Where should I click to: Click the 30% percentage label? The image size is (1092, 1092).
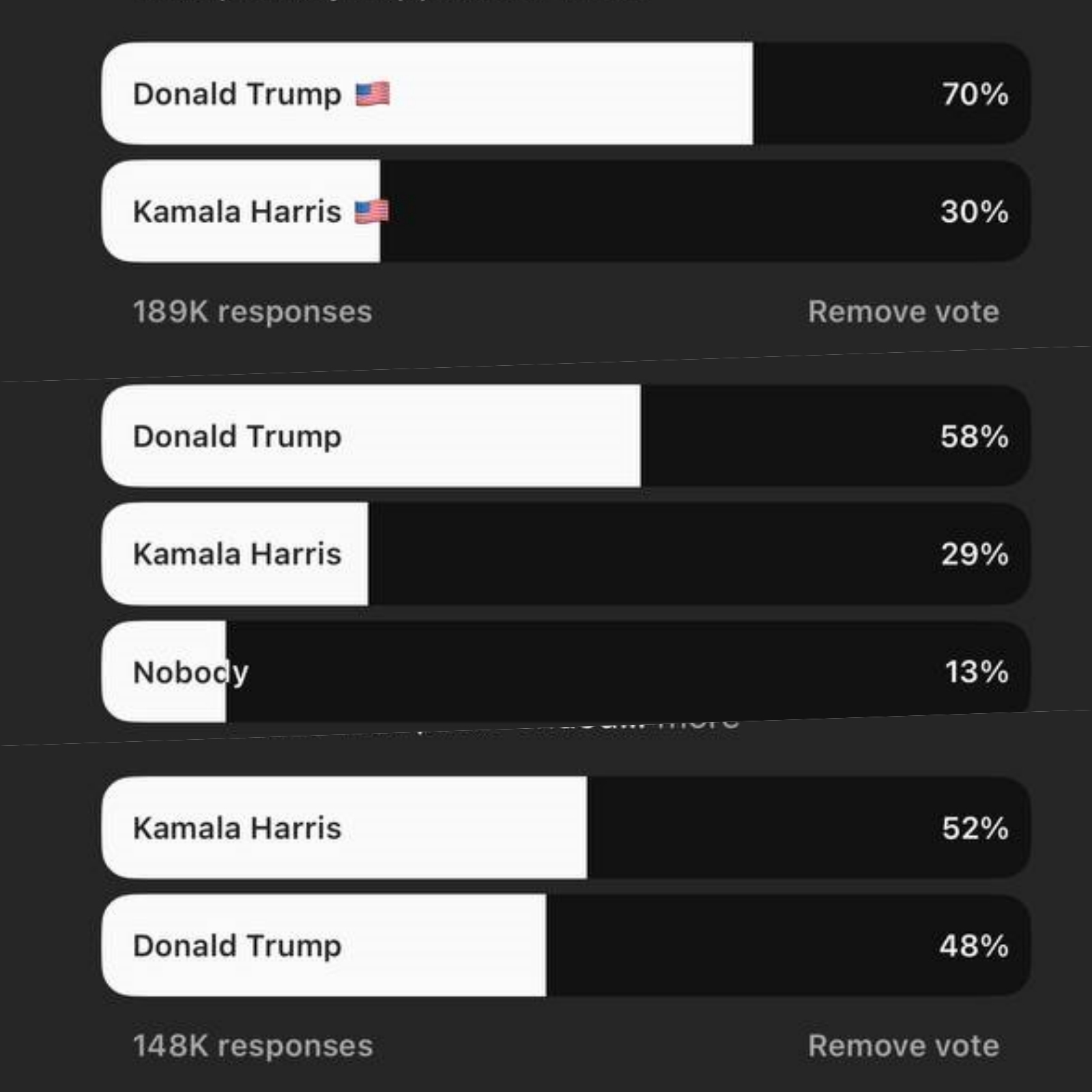975,212
